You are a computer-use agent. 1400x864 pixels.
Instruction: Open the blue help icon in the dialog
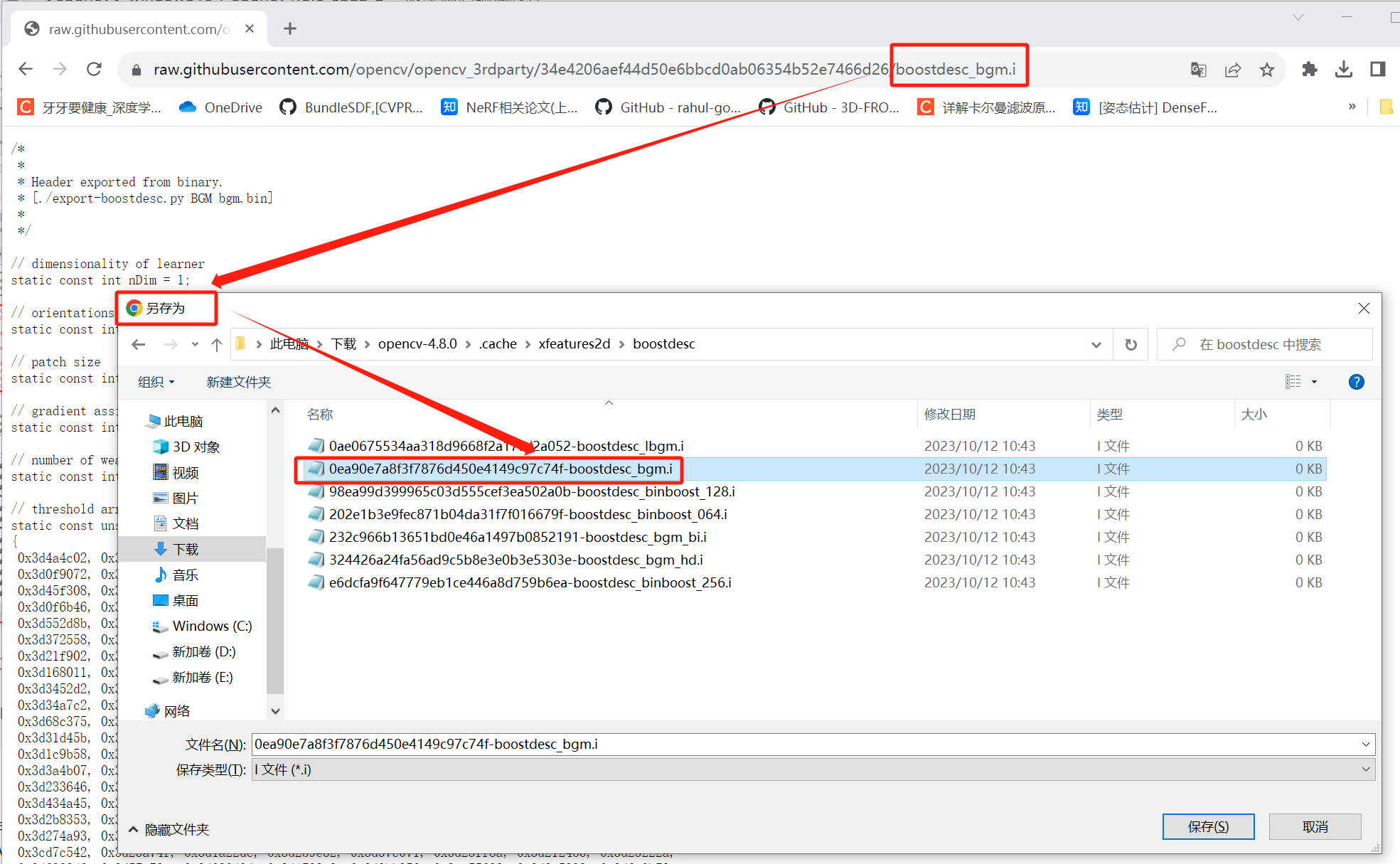(x=1356, y=382)
